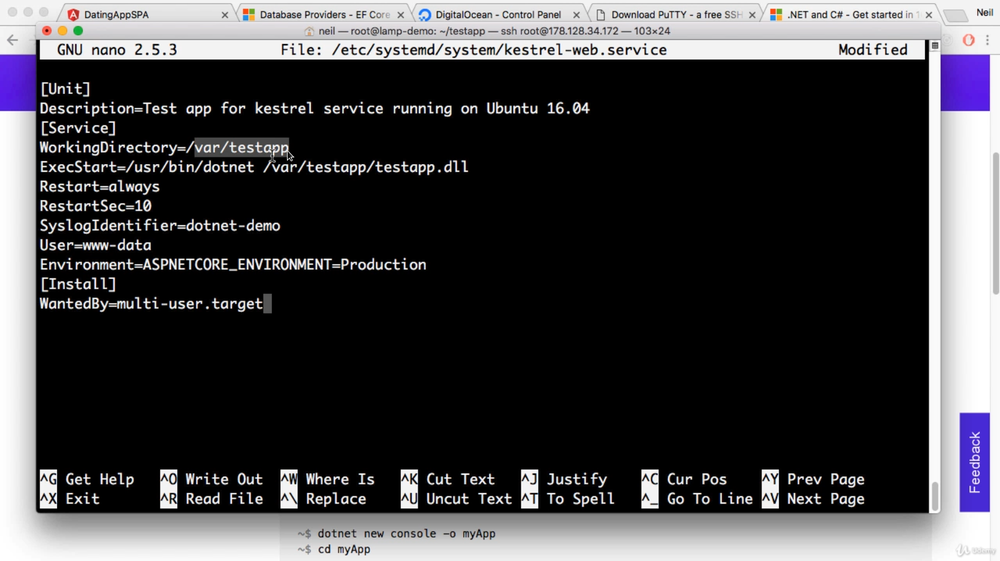Open the Feedback panel in the browser
The height and width of the screenshot is (561, 1000).
click(x=974, y=462)
